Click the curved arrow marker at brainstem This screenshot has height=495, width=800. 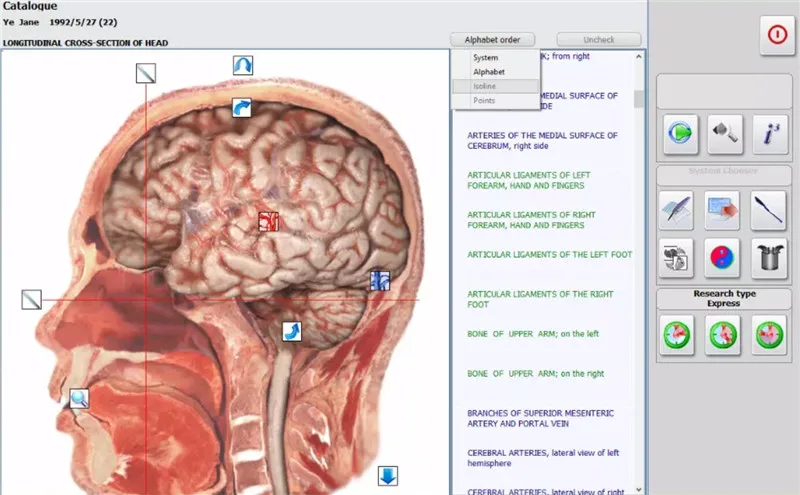point(291,330)
